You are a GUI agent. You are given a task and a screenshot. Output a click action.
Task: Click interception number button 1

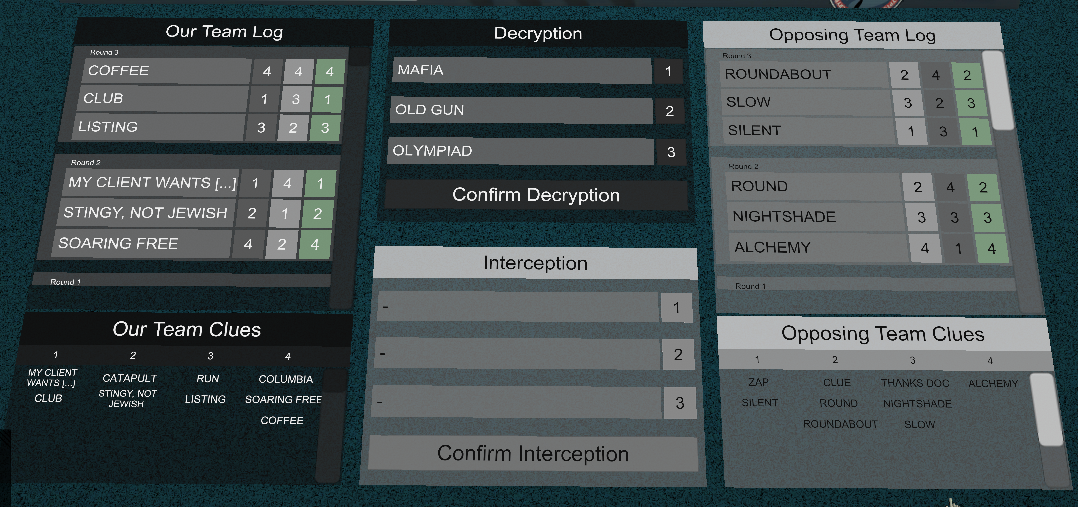click(676, 308)
